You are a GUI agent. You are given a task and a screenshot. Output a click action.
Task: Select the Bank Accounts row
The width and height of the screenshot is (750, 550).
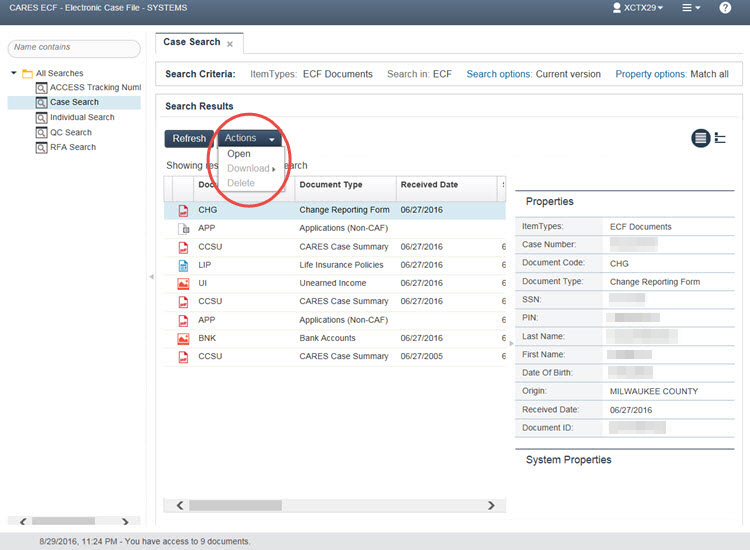click(335, 339)
